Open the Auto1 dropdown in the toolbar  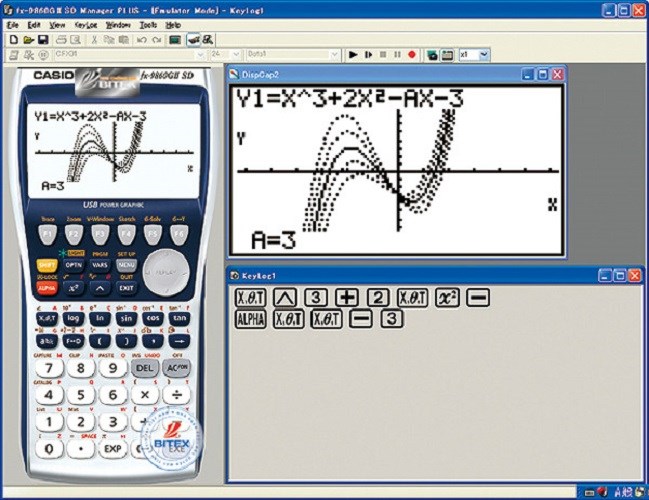click(x=334, y=55)
